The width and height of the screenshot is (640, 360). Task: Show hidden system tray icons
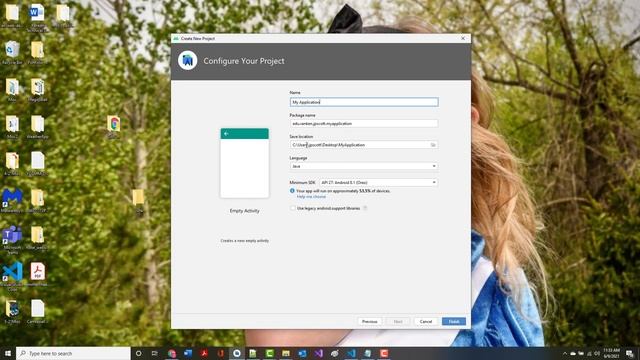565,353
